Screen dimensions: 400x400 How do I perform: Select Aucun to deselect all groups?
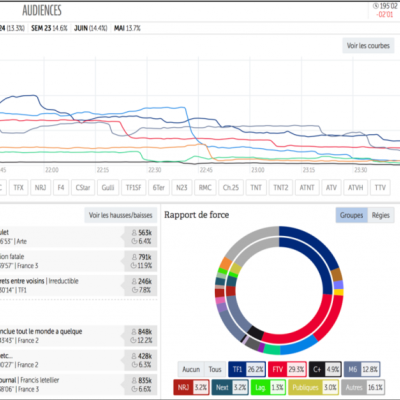[191, 369]
